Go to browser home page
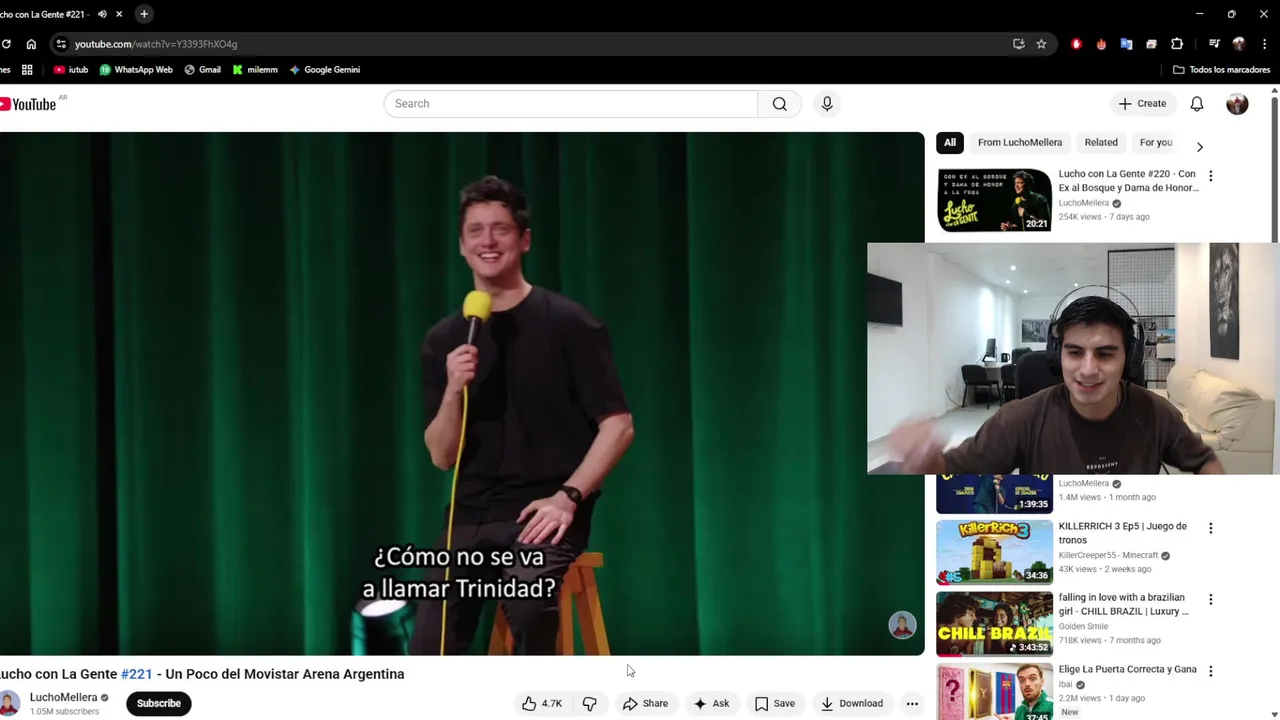 click(31, 44)
